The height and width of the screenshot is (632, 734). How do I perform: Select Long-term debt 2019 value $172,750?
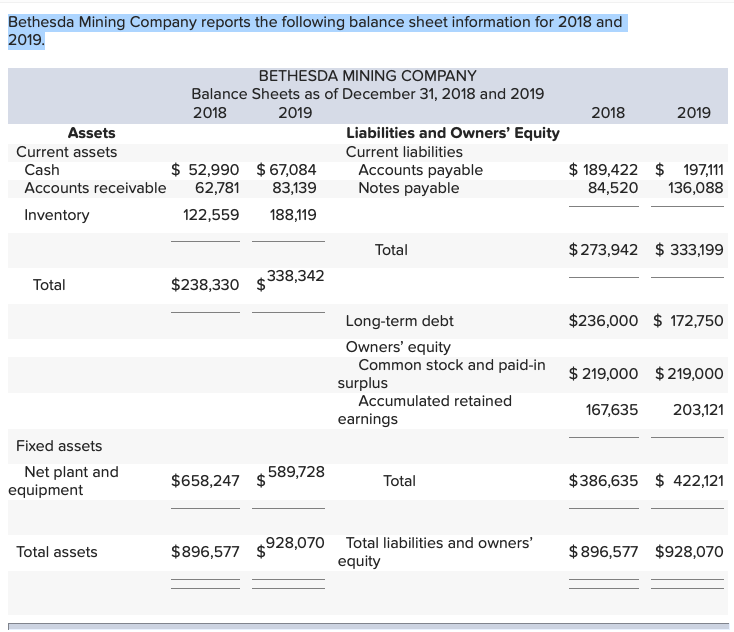pos(688,321)
